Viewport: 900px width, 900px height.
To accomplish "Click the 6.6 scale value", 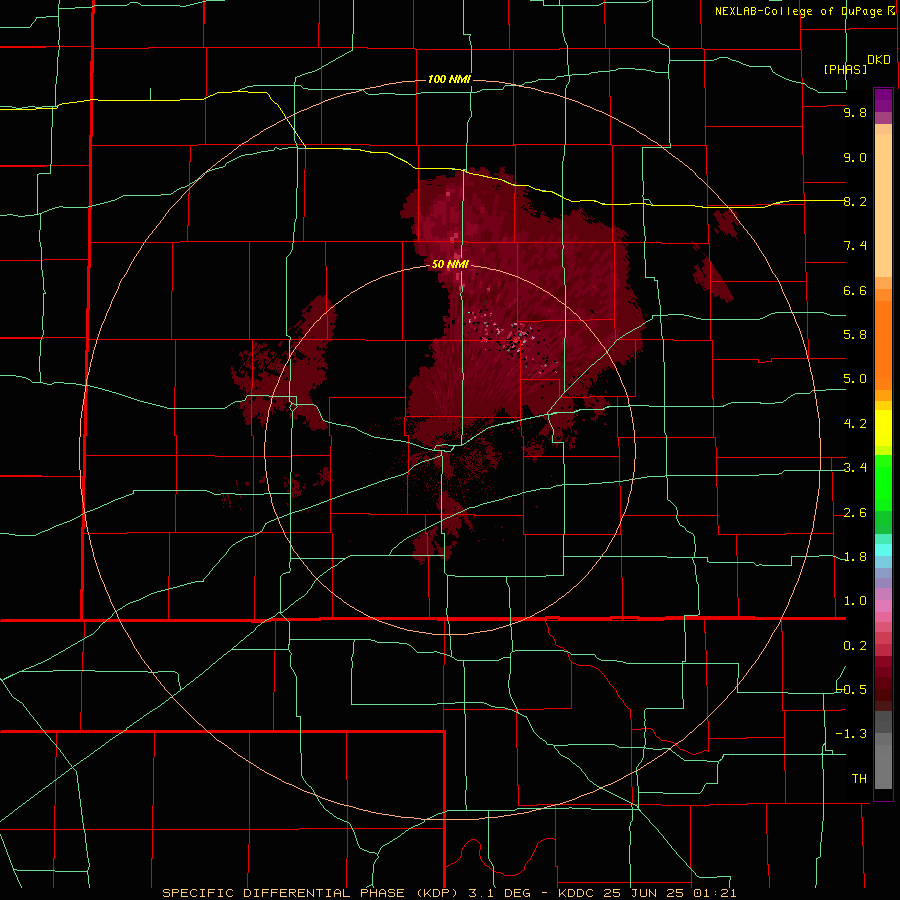I will tap(855, 290).
